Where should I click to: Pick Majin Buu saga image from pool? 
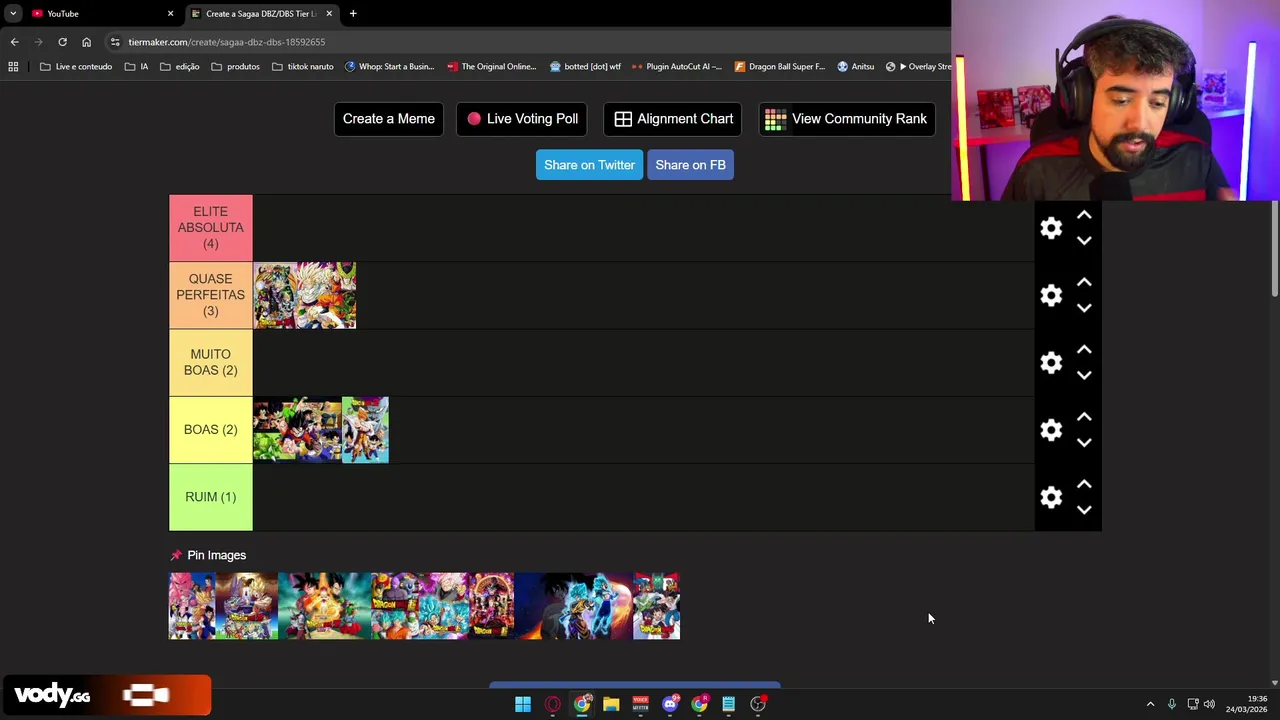pos(191,606)
